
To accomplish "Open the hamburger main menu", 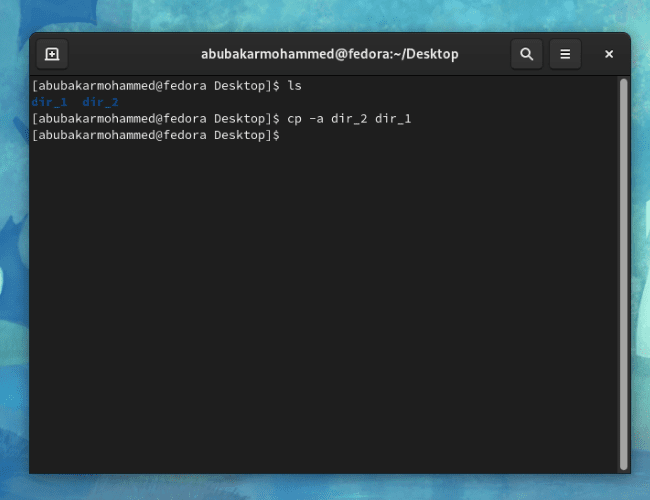I will pyautogui.click(x=565, y=54).
